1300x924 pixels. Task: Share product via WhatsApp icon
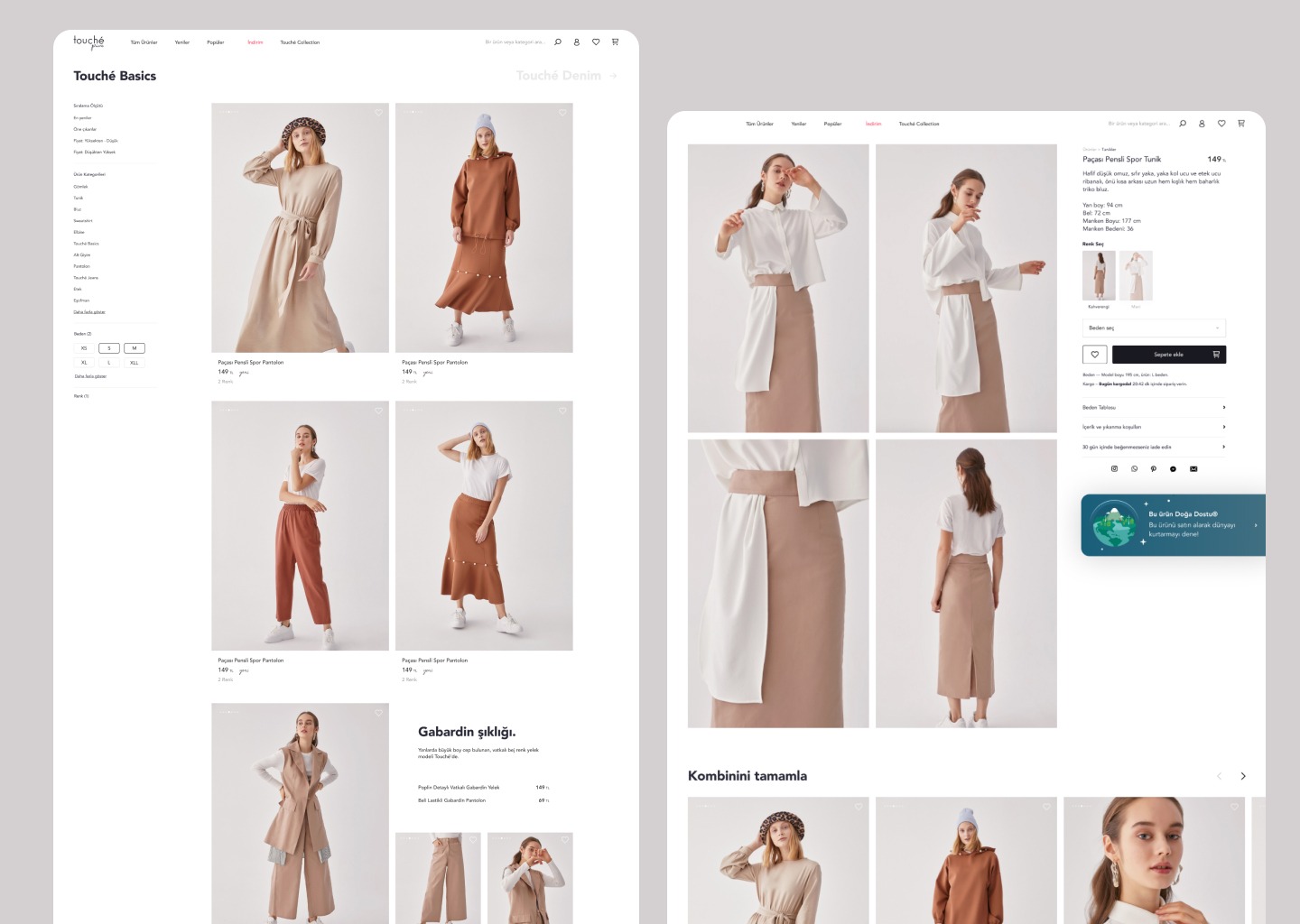(x=1134, y=469)
